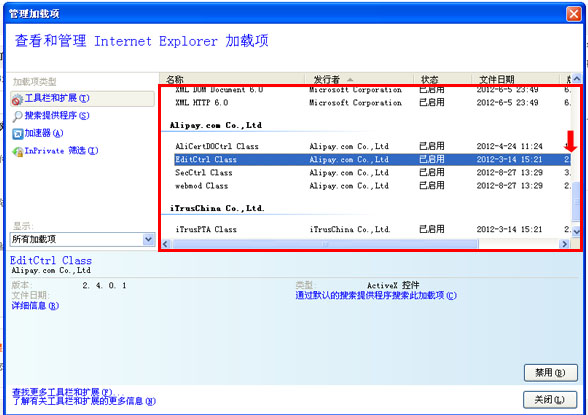Click the search providers magnifier icon

click(18, 116)
